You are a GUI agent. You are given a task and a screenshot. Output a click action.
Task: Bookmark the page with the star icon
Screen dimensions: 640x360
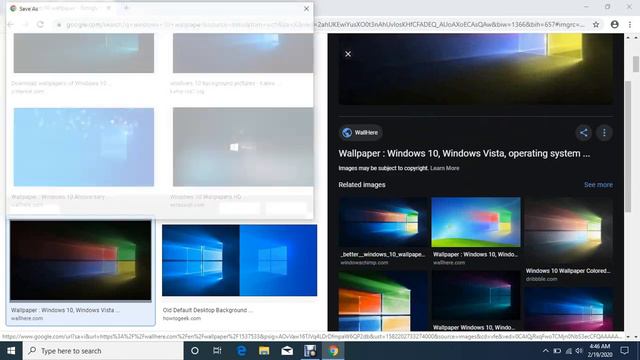(x=596, y=24)
